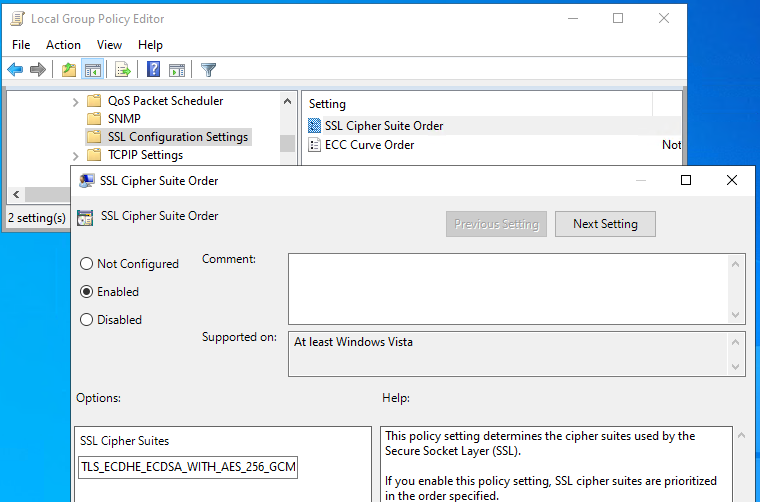760x502 pixels.
Task: Open the File menu
Action: point(21,45)
